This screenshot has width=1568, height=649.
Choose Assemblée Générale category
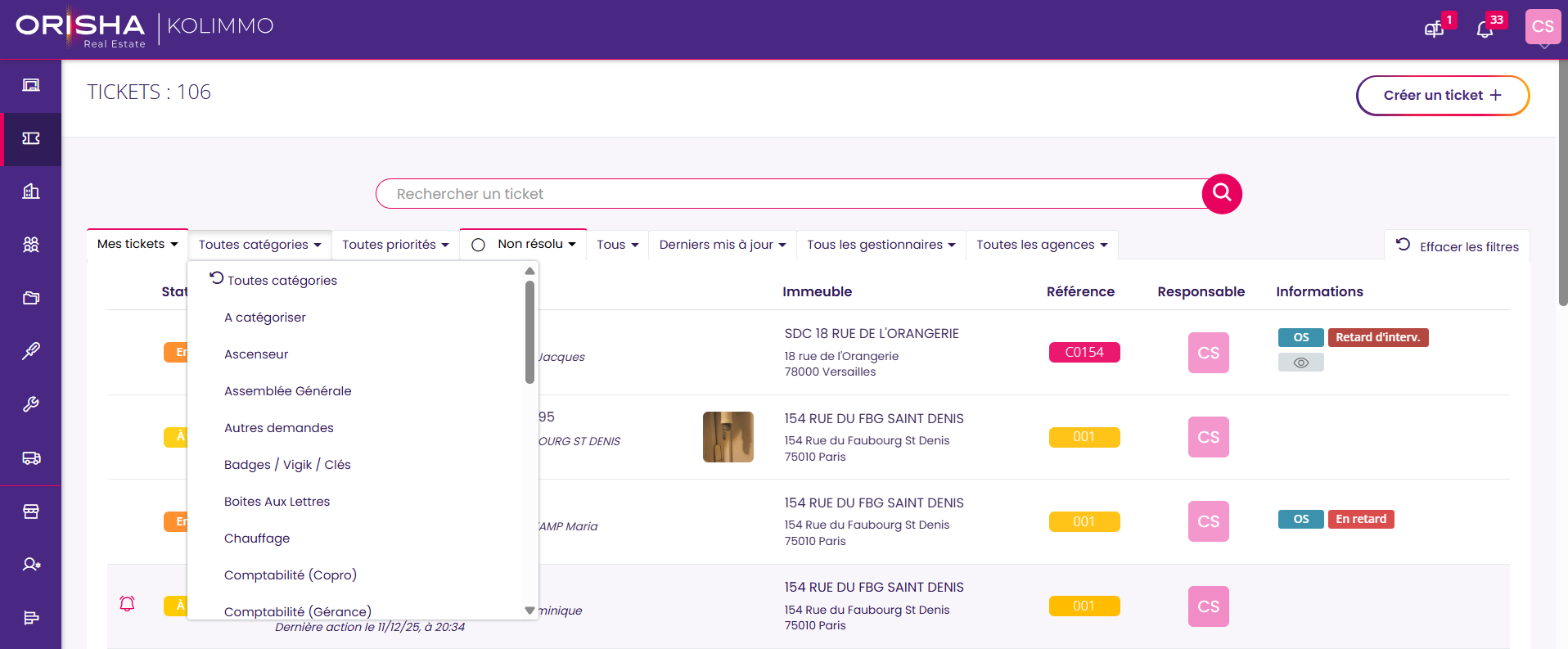point(288,391)
